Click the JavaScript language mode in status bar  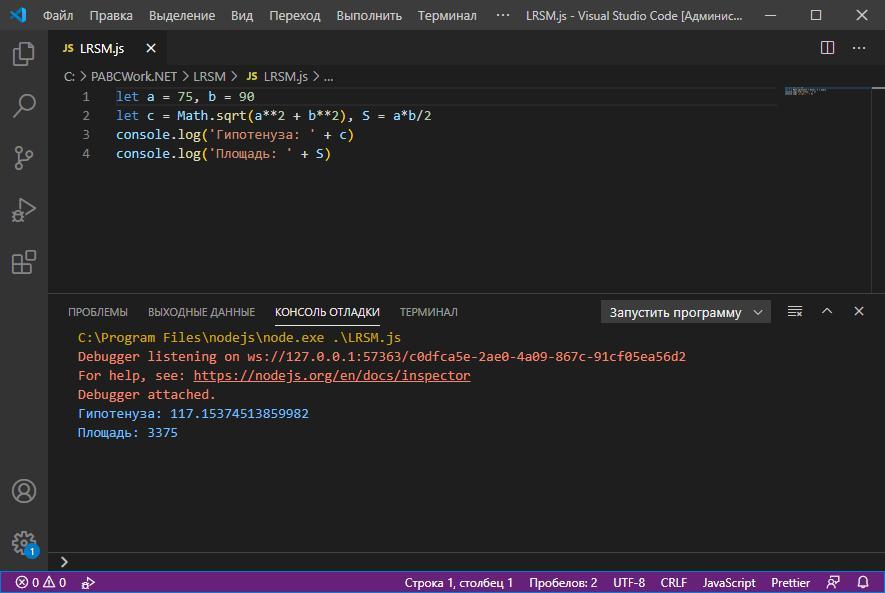(x=728, y=583)
